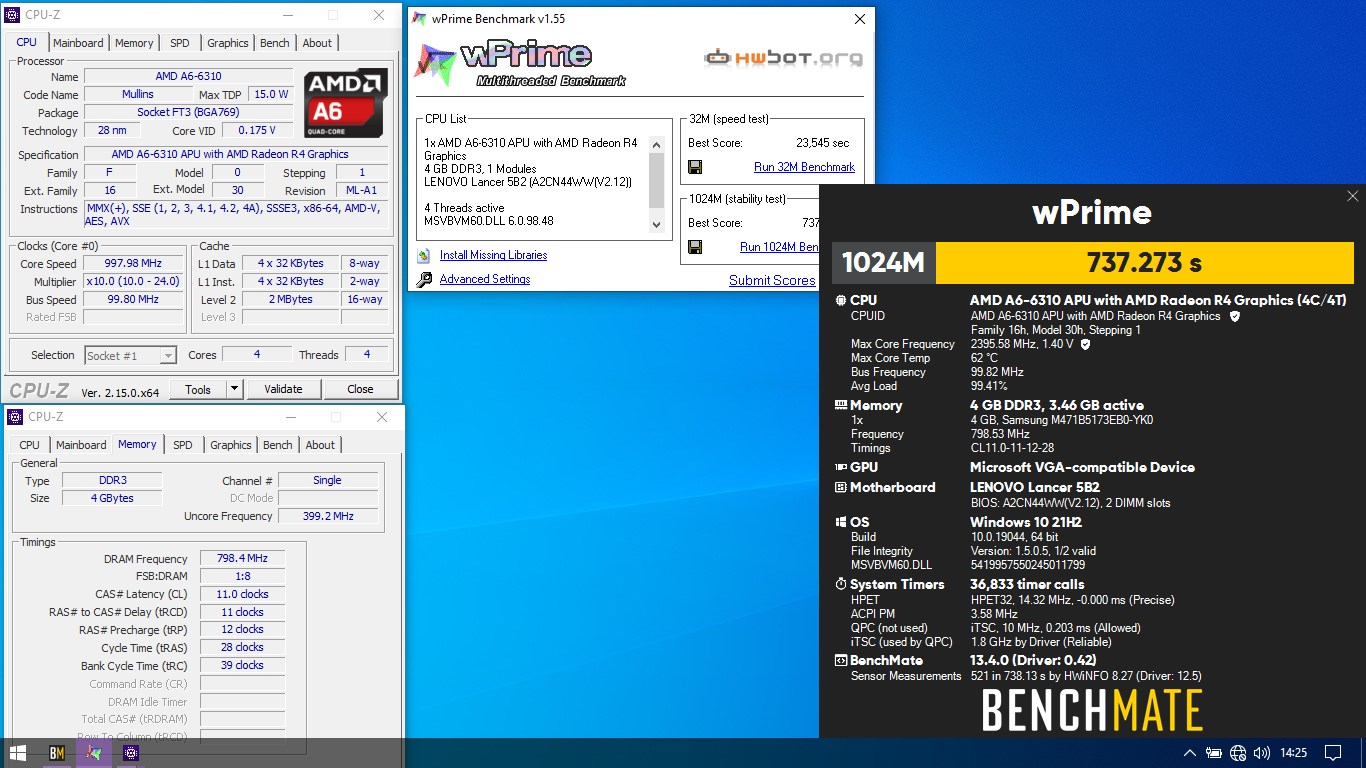Click the volume tray icon
The width and height of the screenshot is (1366, 768).
1261,753
